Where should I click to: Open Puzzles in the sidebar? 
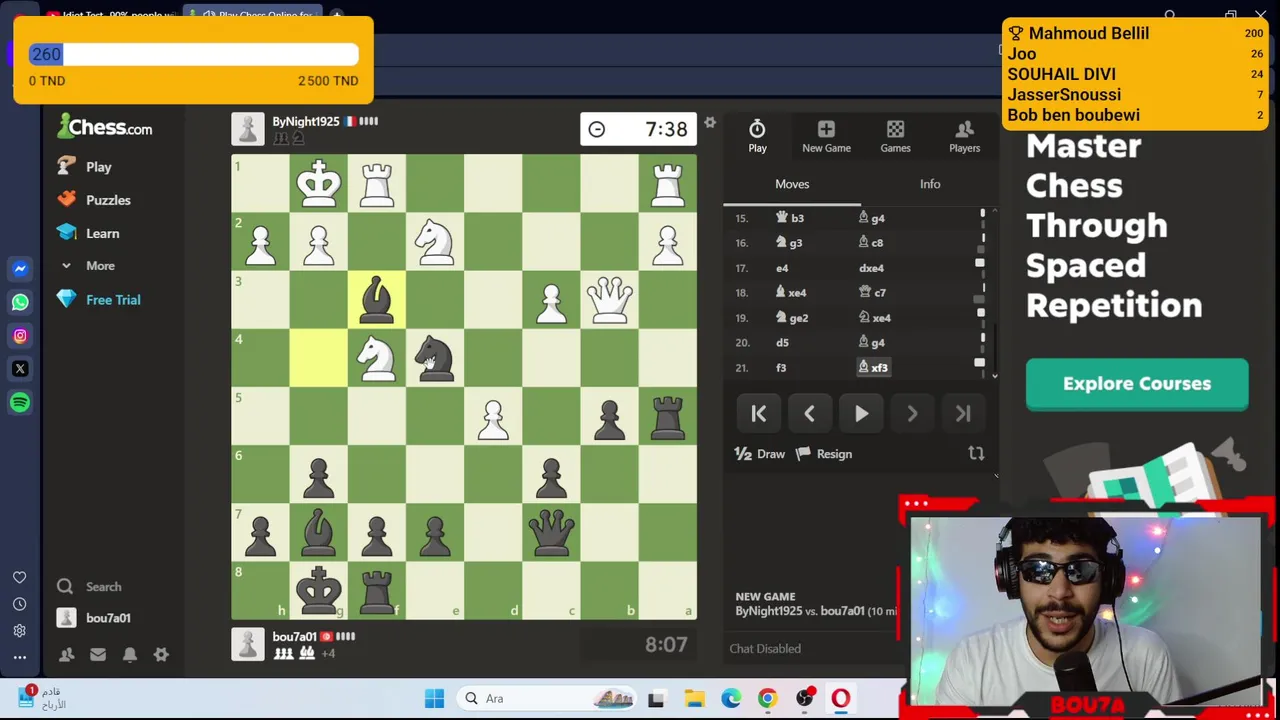(x=95, y=200)
